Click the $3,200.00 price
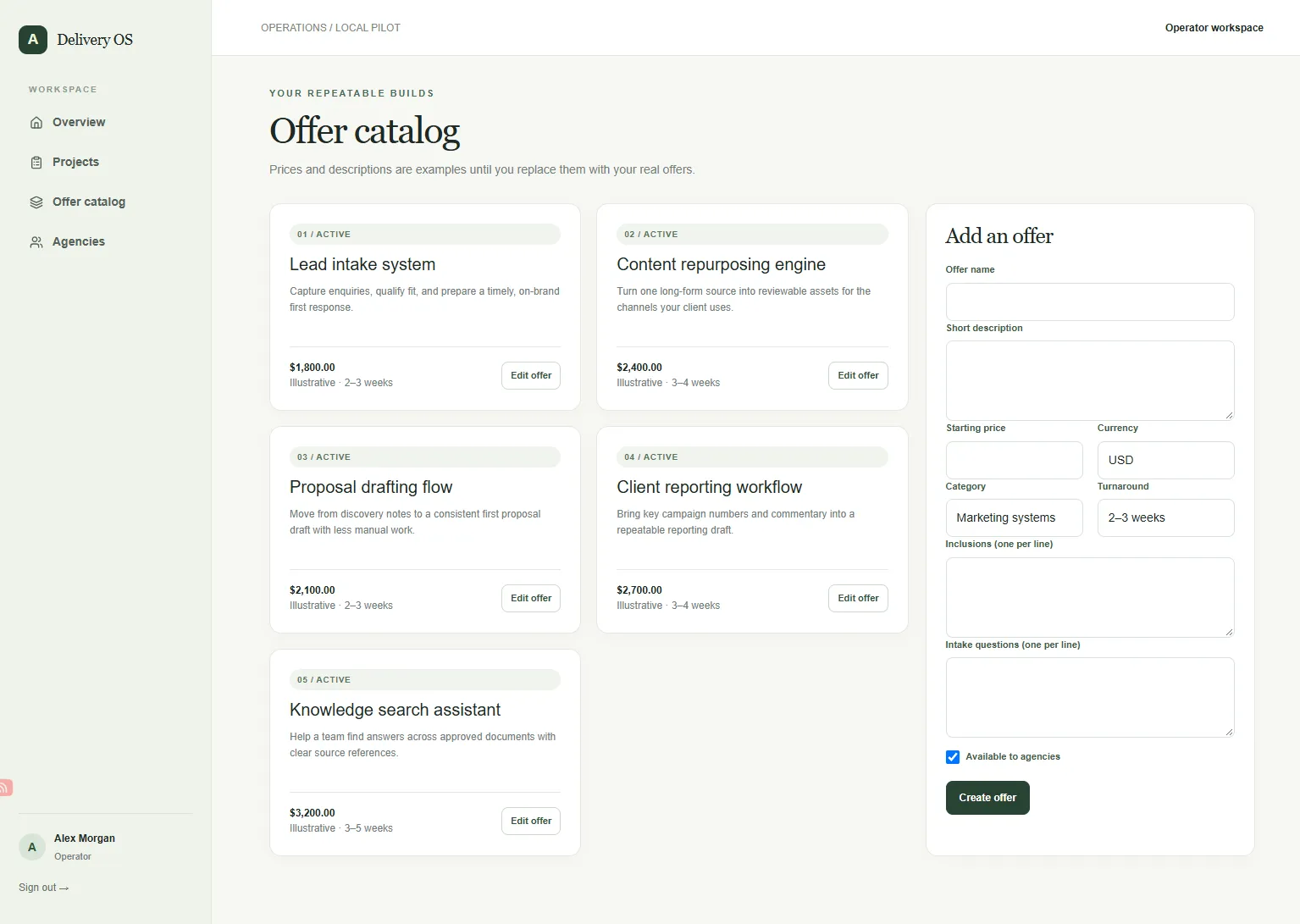The height and width of the screenshot is (924, 1300). tap(313, 813)
